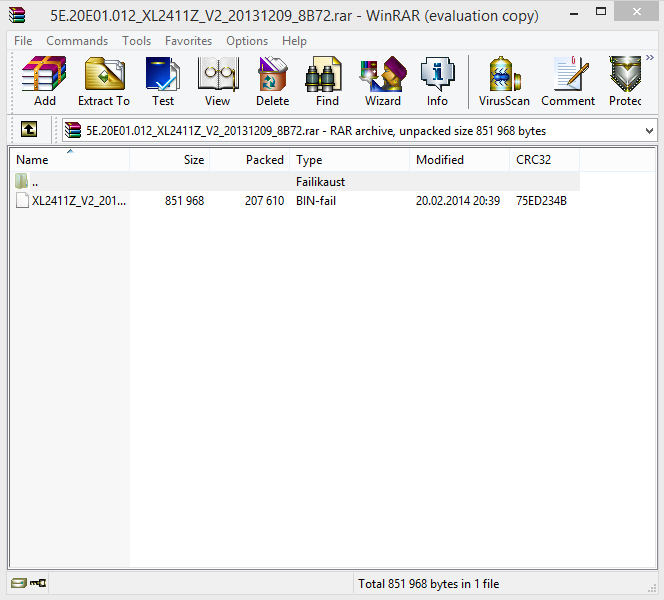Open the View file tool
The width and height of the screenshot is (664, 600).
tap(218, 81)
